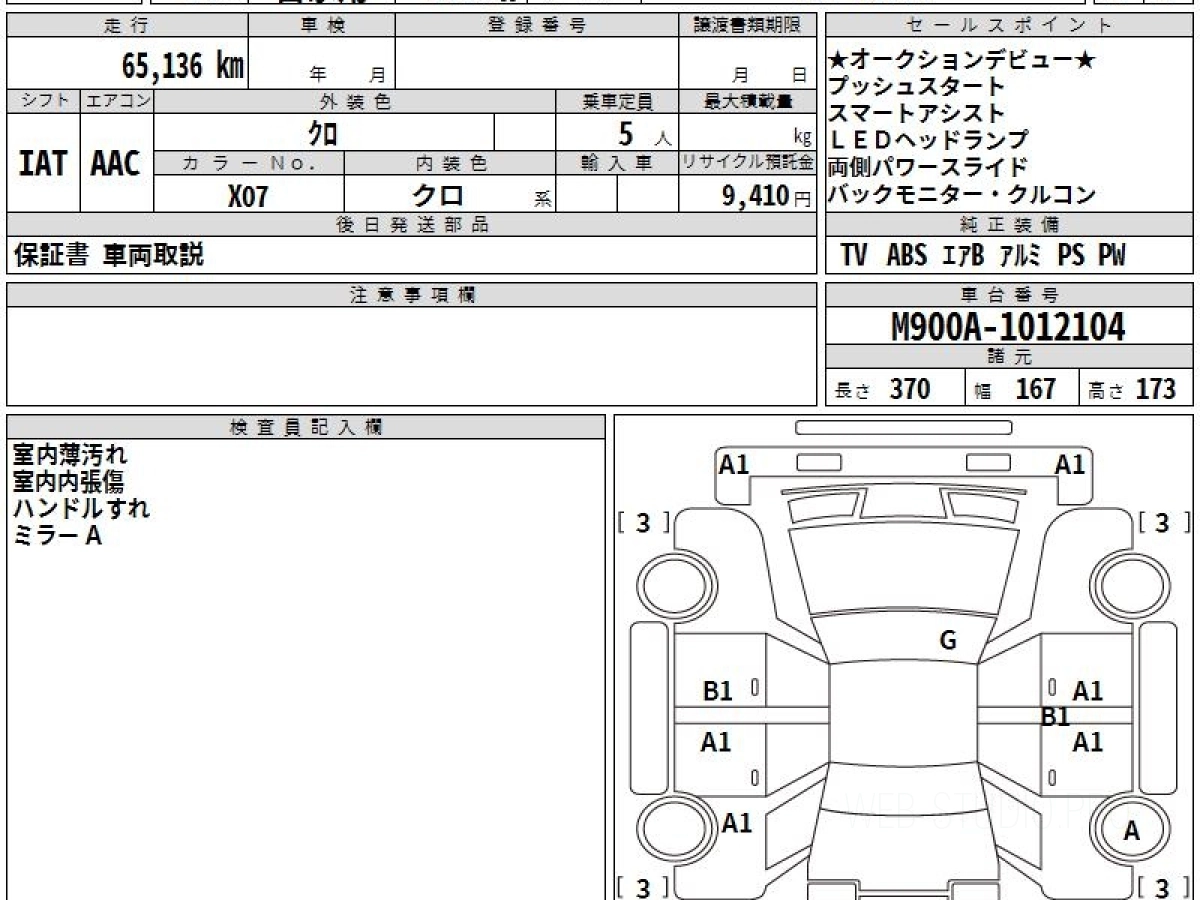Click the ハンドルすれ inspector note
The width and height of the screenshot is (1200, 900).
click(81, 508)
